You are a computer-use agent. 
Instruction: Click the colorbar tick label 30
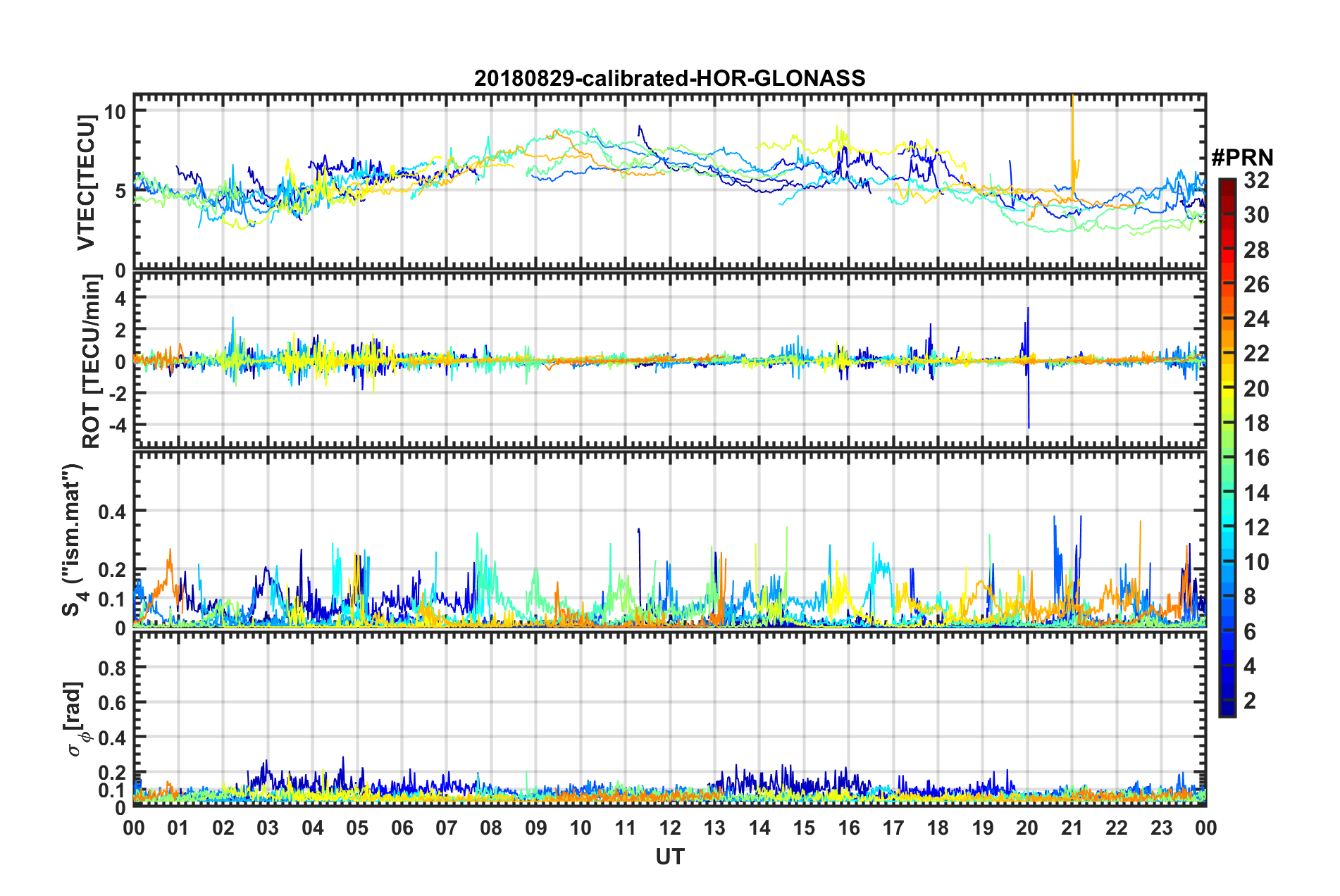click(1256, 215)
